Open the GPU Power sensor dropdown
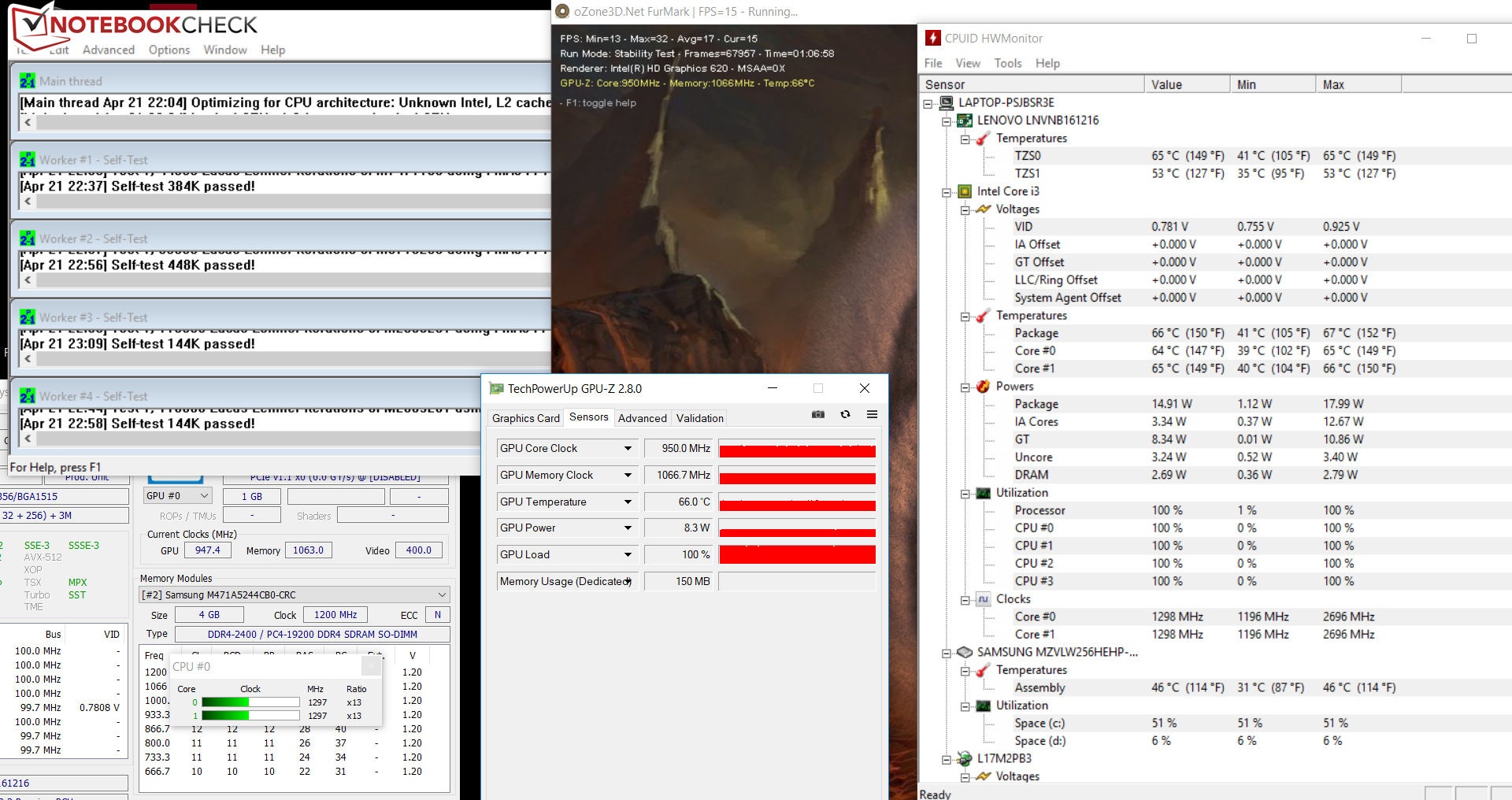 [x=628, y=528]
